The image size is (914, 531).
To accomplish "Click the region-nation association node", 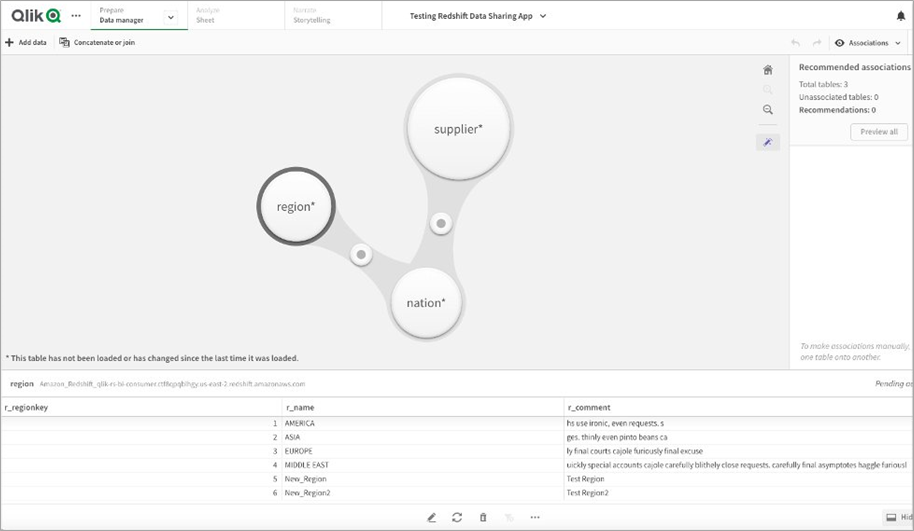I will [x=361, y=255].
